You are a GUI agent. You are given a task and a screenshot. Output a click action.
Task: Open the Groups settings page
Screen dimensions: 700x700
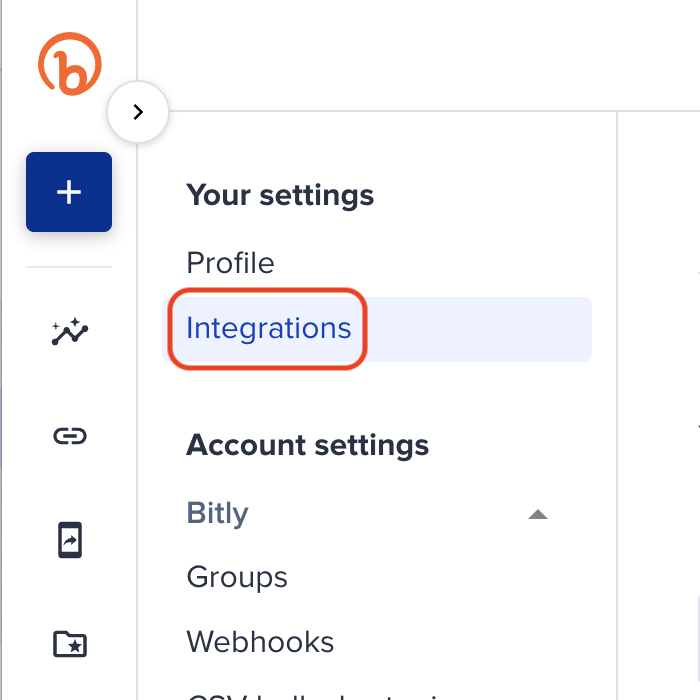[237, 578]
